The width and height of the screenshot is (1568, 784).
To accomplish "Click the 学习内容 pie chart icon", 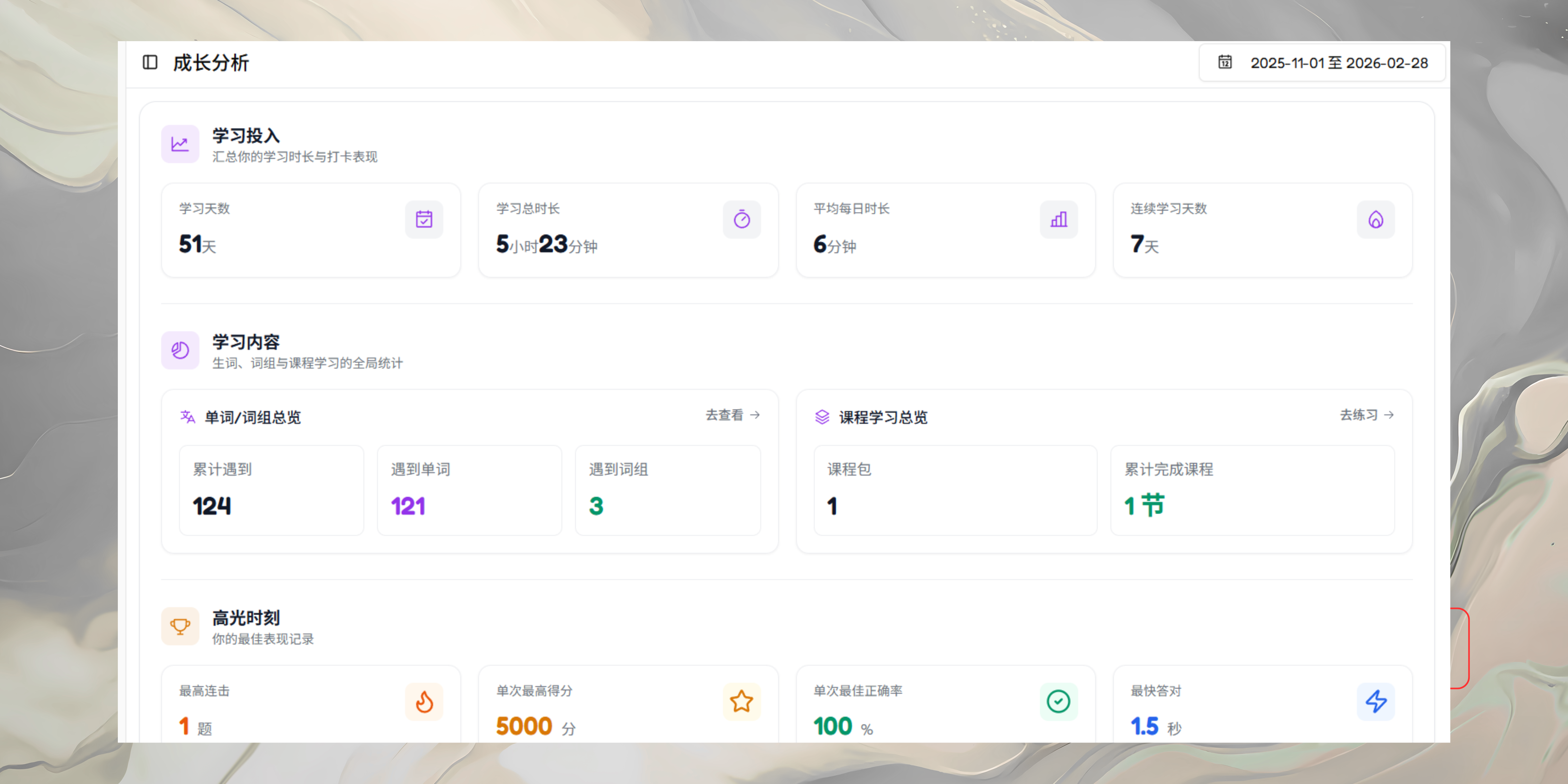I will pos(180,351).
